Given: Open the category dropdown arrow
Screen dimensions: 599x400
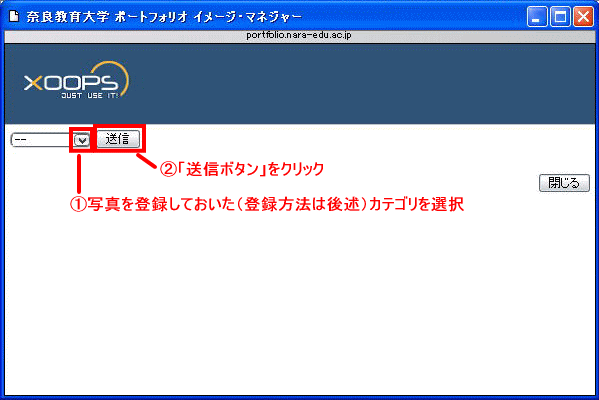Looking at the screenshot, I should pyautogui.click(x=81, y=140).
